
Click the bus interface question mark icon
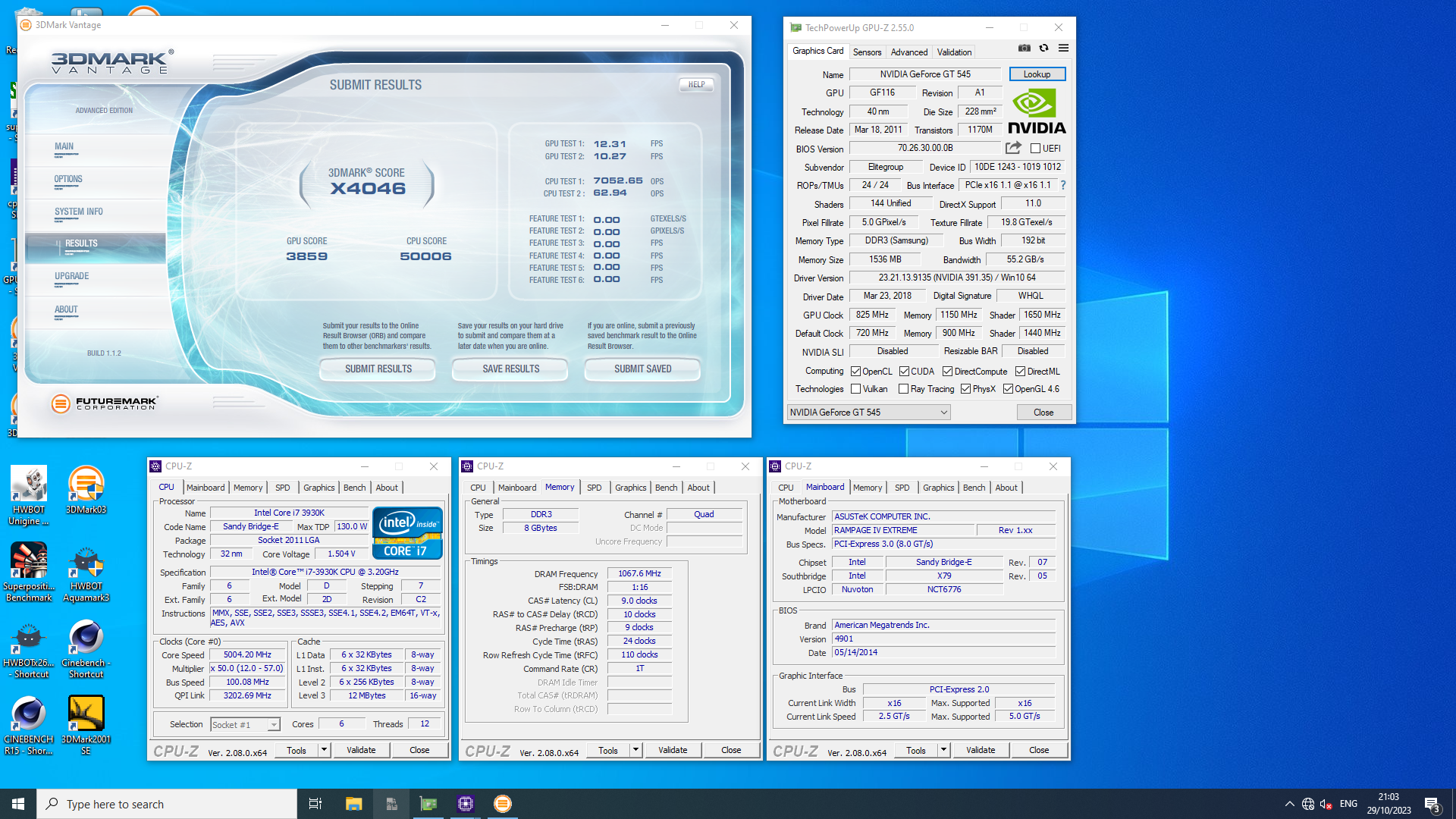coord(1062,185)
